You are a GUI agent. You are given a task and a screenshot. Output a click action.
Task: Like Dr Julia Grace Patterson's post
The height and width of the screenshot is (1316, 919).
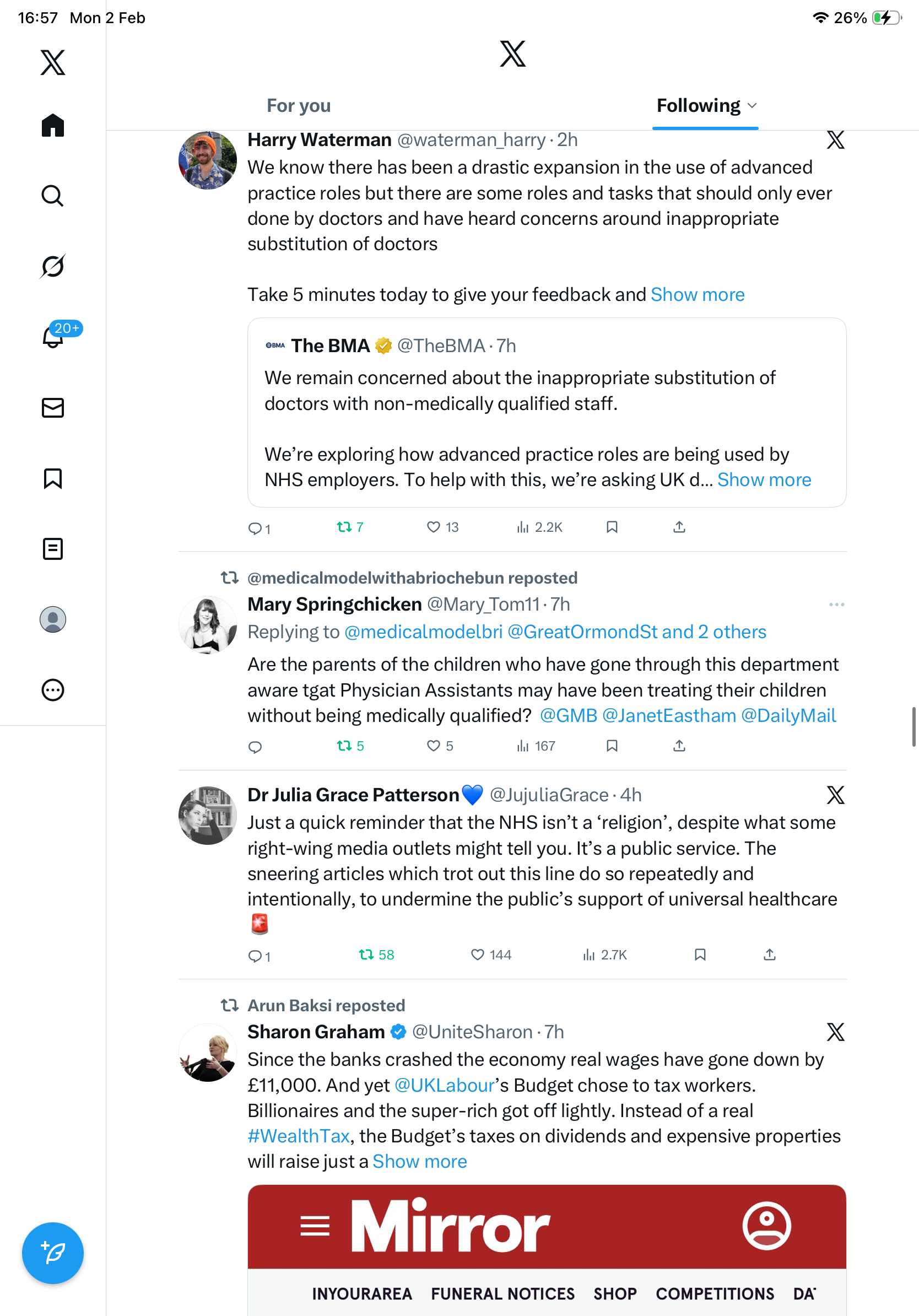(491, 954)
